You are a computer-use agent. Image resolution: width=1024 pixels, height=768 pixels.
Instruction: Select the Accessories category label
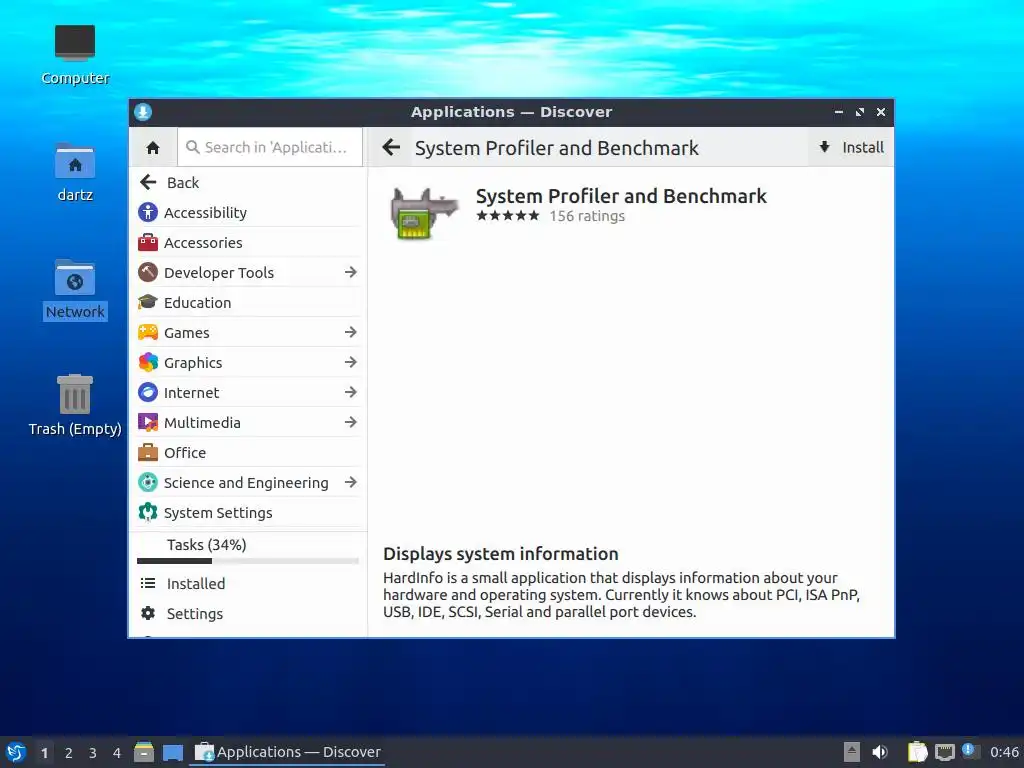tap(203, 243)
